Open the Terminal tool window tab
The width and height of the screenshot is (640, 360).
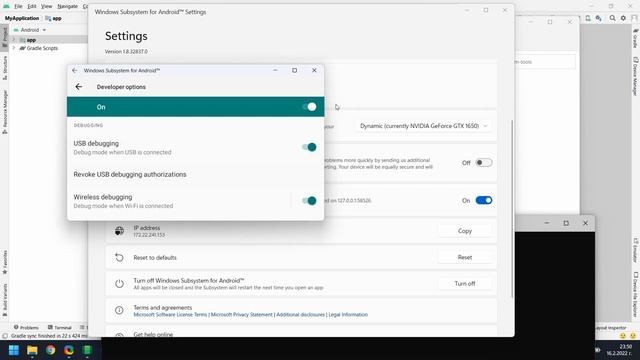(60, 327)
